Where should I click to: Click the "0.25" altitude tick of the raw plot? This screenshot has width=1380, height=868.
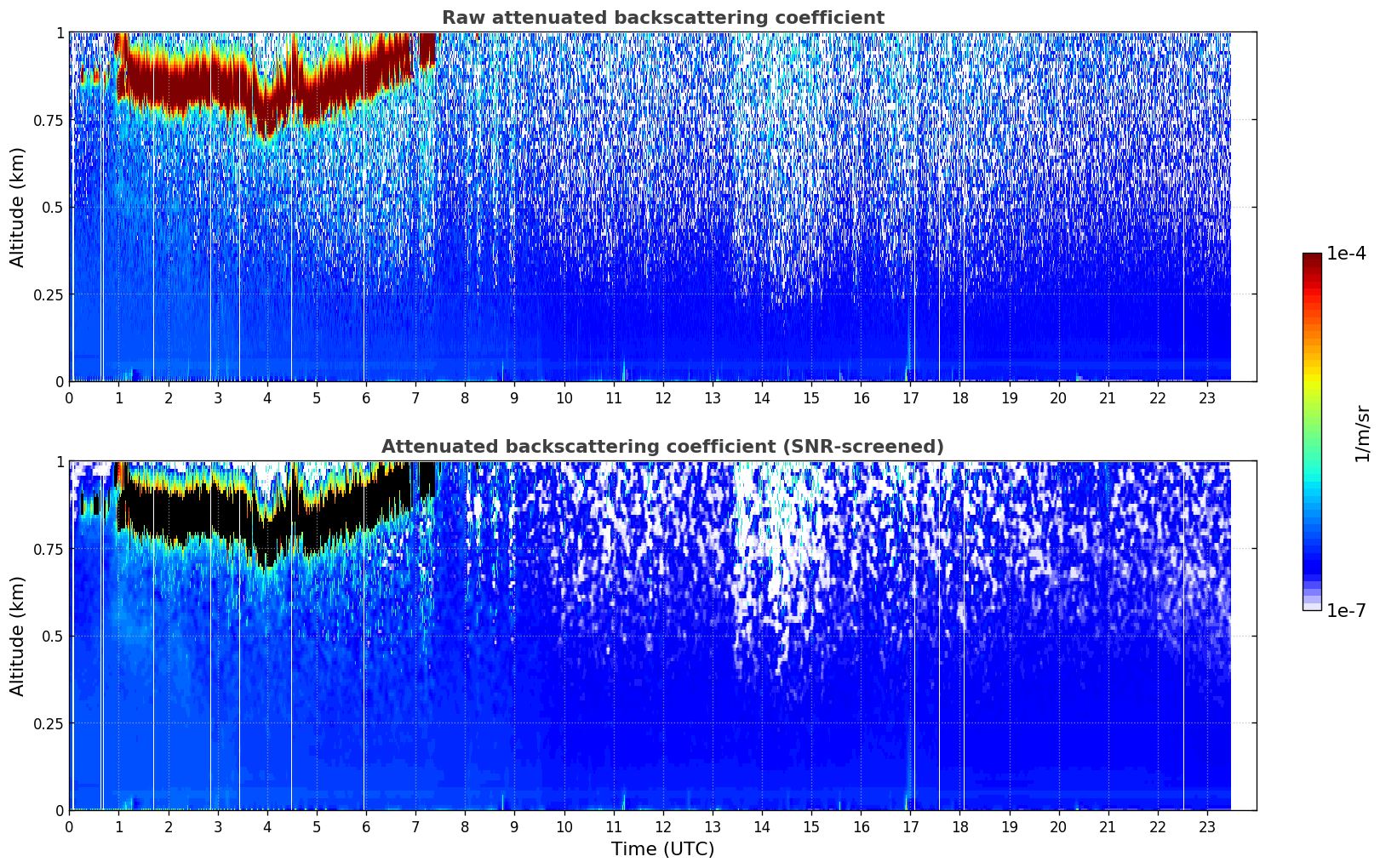coord(49,294)
